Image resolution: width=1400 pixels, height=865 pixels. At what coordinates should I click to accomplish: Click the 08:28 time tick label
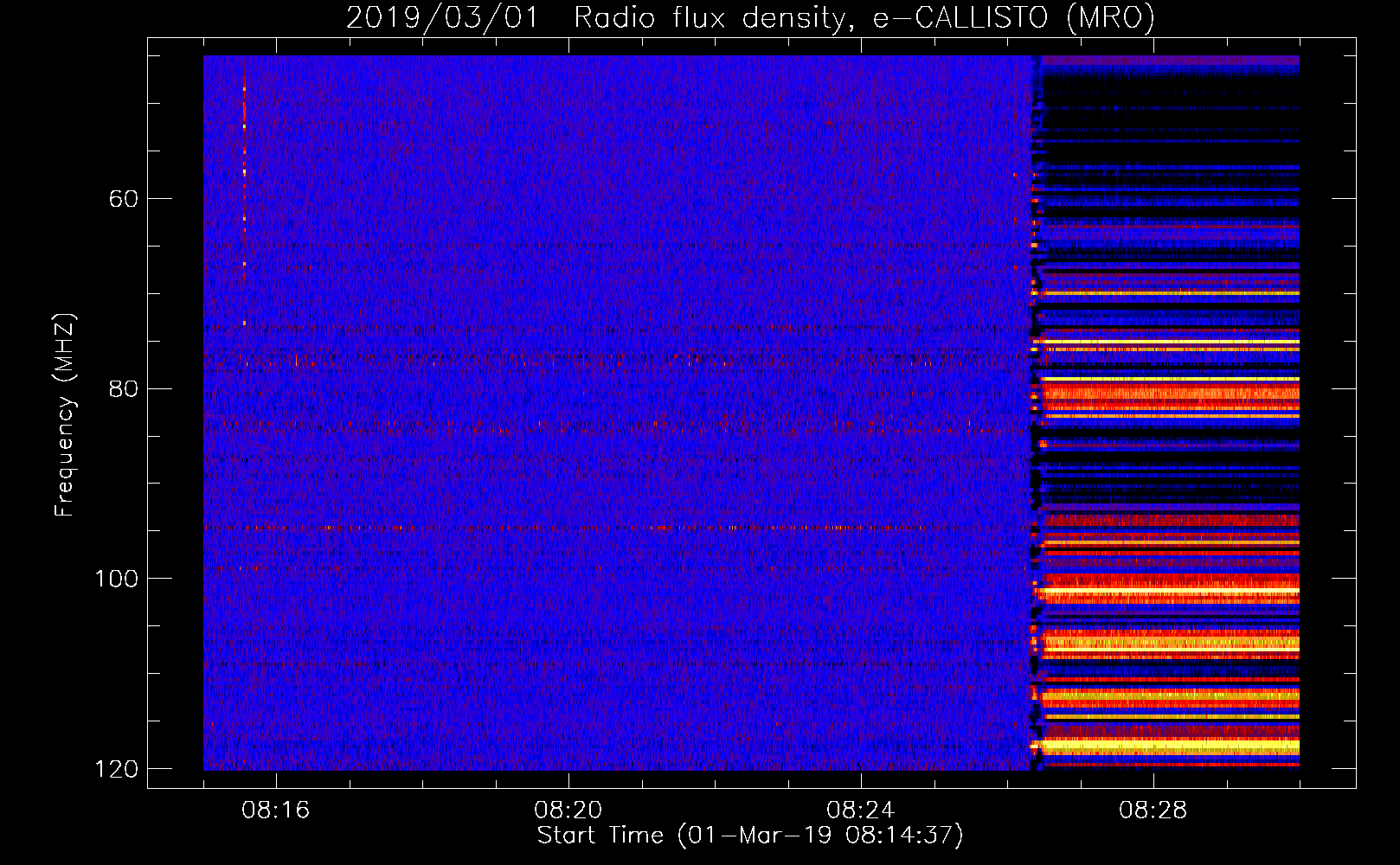(x=1153, y=811)
